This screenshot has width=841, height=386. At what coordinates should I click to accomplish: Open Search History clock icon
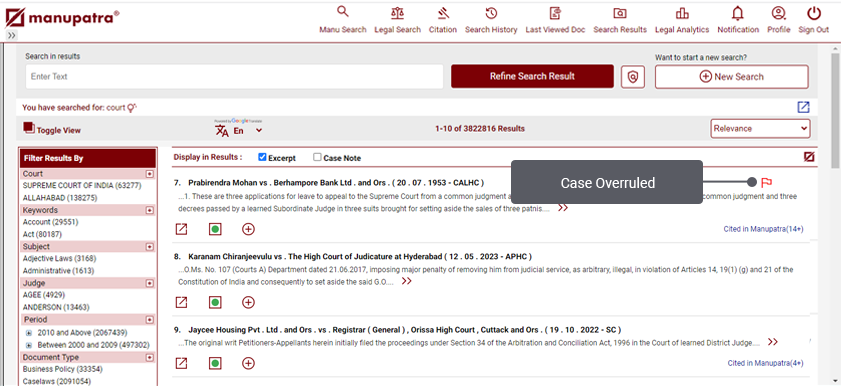tap(491, 13)
